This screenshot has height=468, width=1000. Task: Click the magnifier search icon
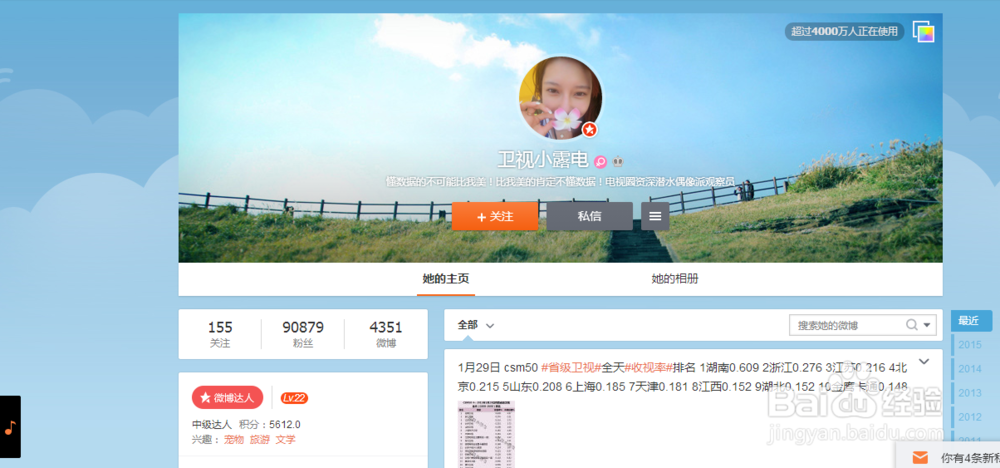pyautogui.click(x=912, y=325)
